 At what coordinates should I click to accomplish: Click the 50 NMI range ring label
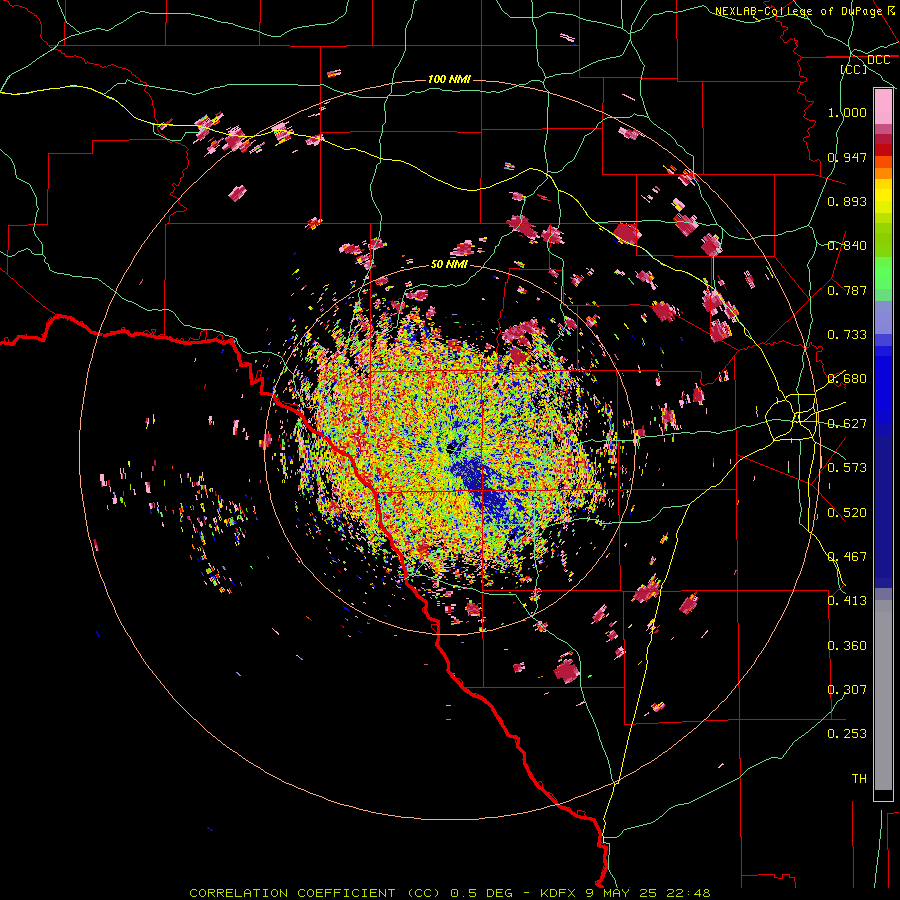coord(449,264)
